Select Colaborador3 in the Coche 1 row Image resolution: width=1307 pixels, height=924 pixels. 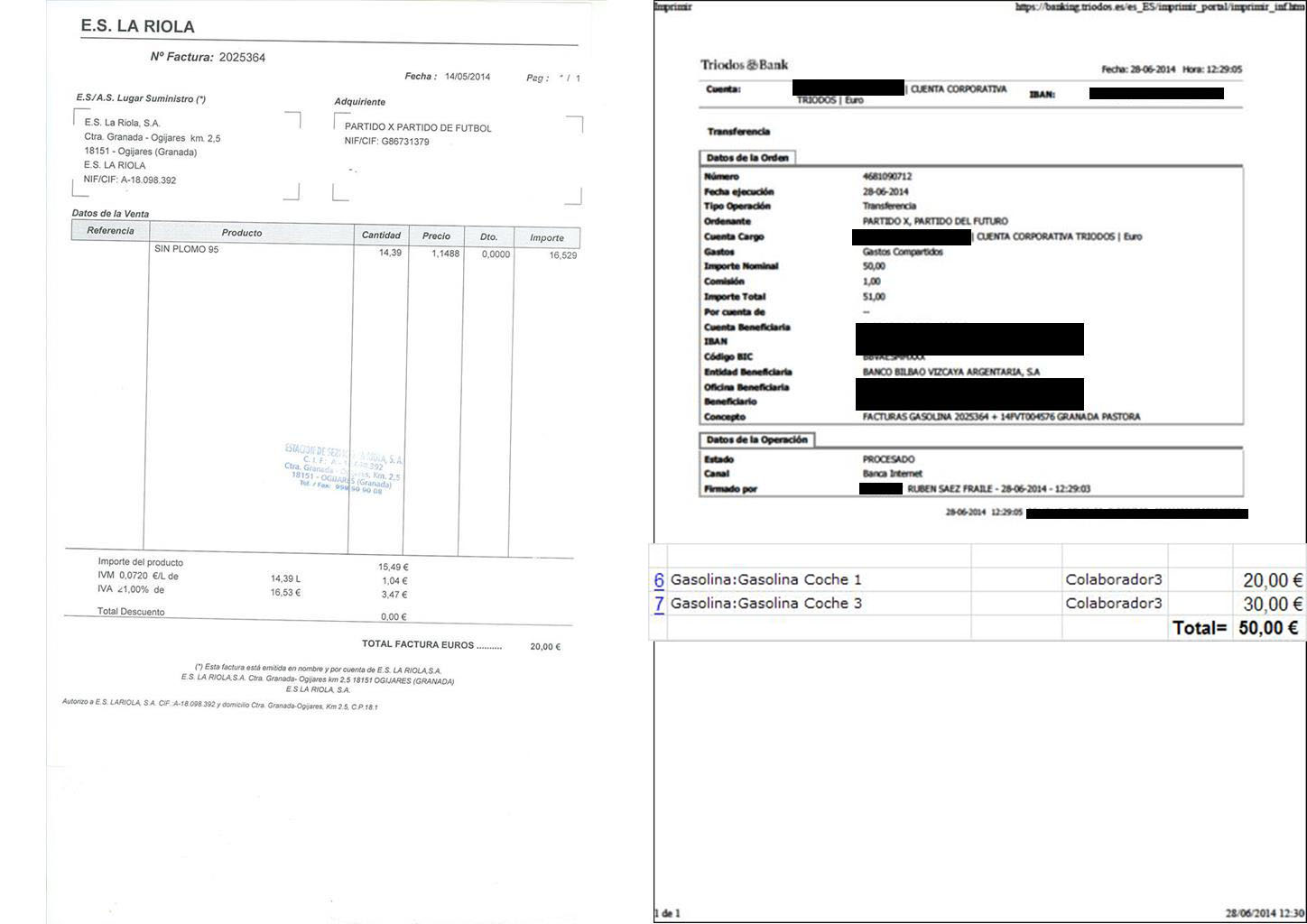click(1114, 579)
